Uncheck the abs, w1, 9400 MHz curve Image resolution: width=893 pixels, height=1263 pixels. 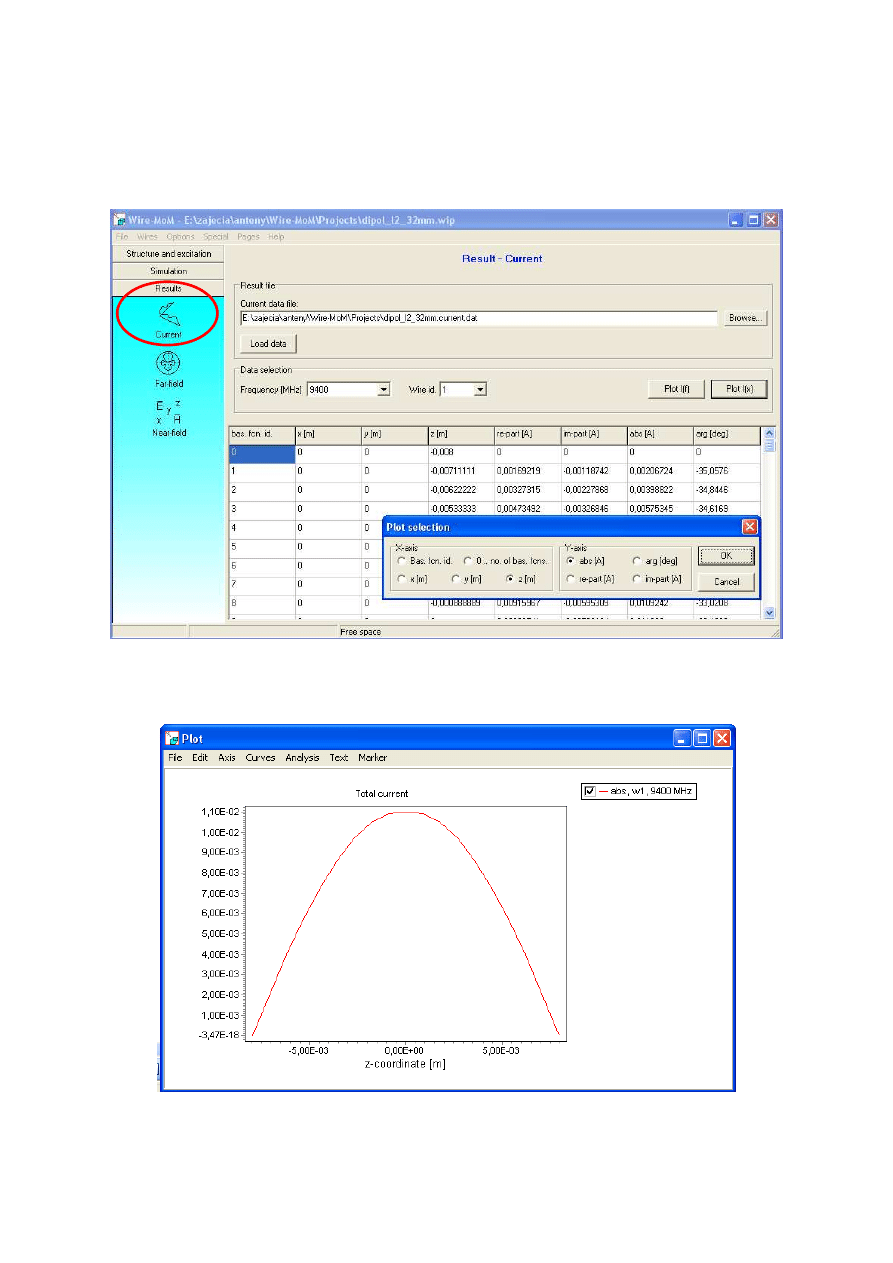coord(589,791)
